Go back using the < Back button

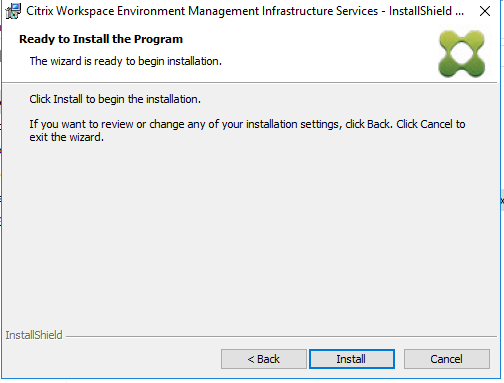pos(264,359)
